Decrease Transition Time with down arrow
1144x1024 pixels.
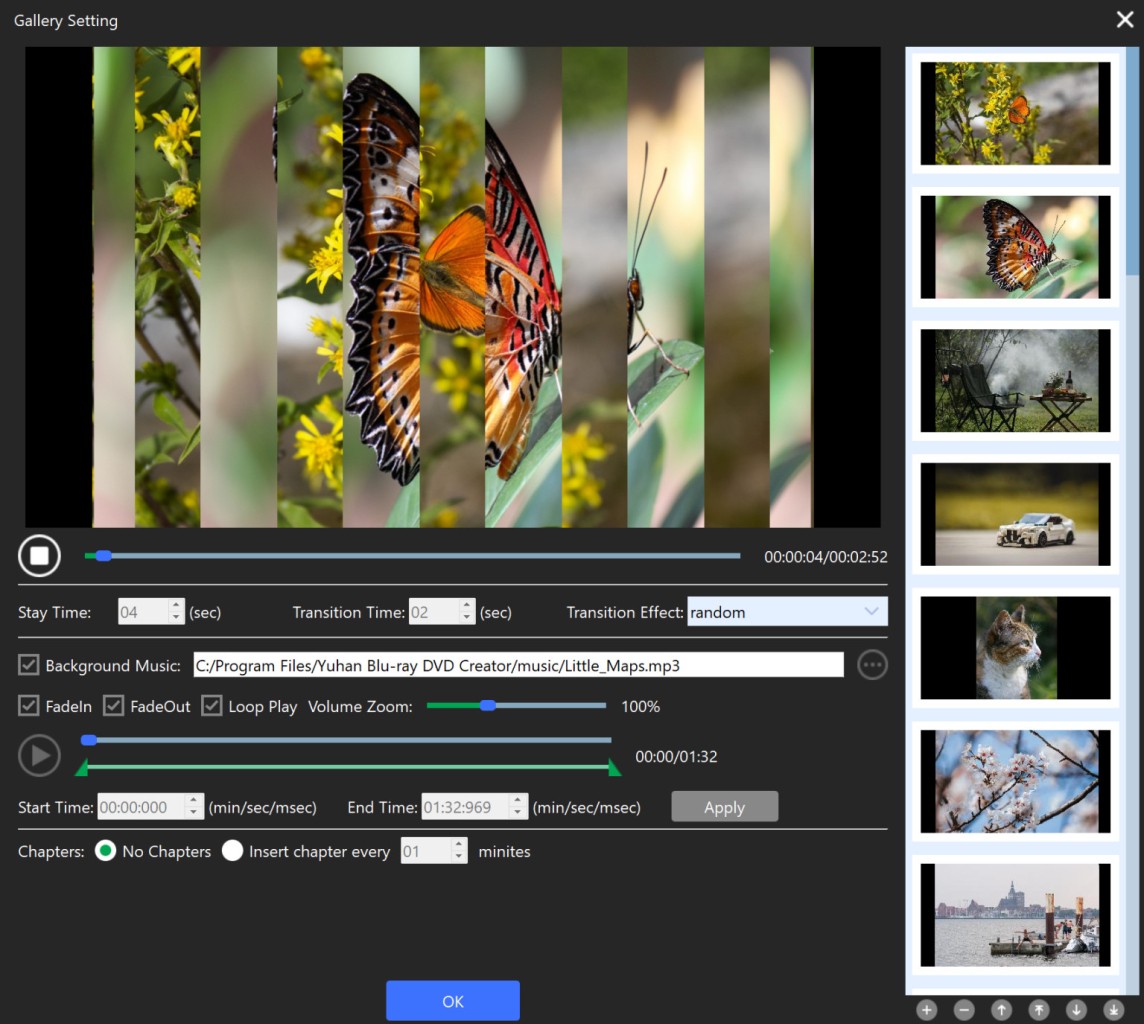click(467, 618)
